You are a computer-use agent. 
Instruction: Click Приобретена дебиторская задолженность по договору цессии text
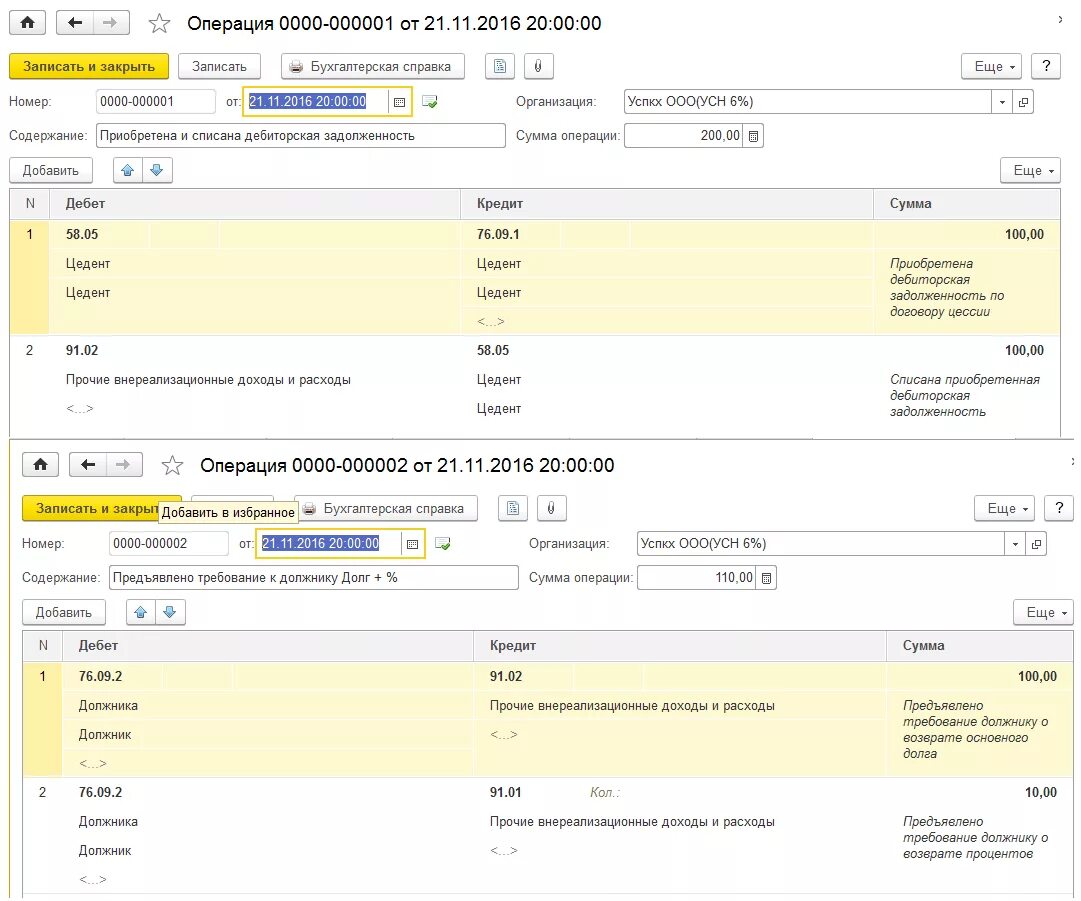click(947, 287)
